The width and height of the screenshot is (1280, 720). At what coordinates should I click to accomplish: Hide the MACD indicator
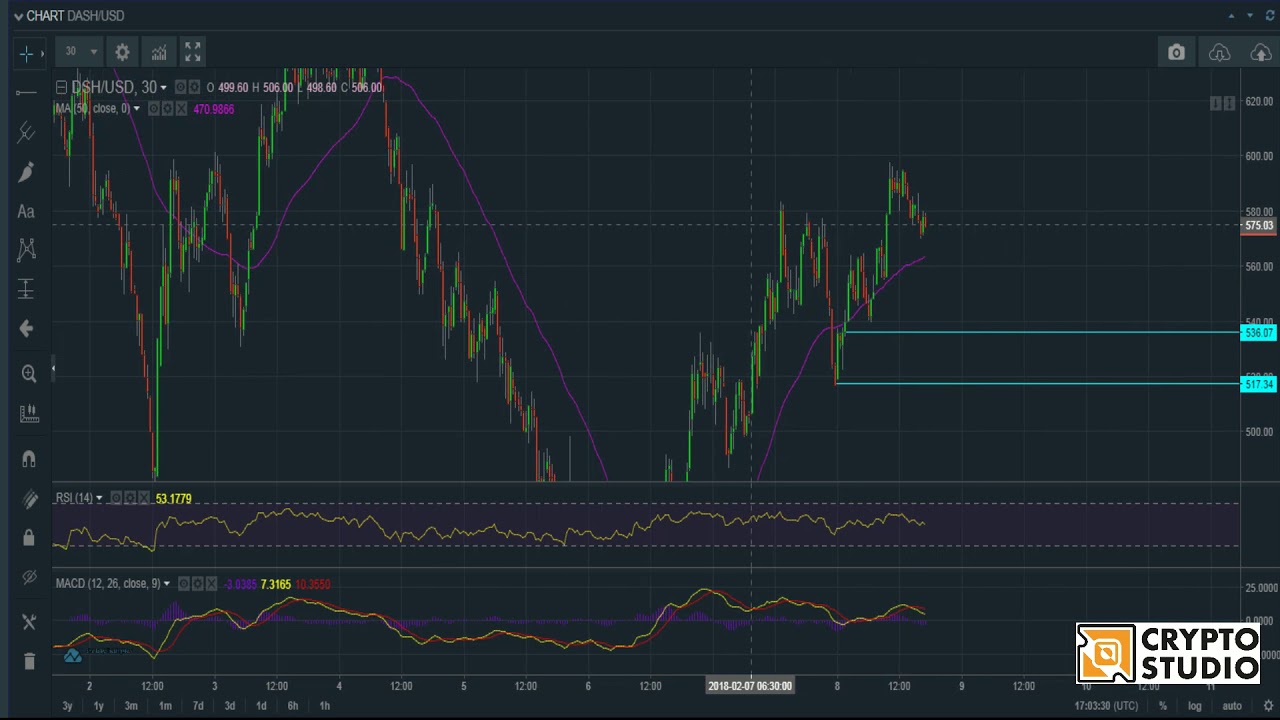[x=184, y=583]
